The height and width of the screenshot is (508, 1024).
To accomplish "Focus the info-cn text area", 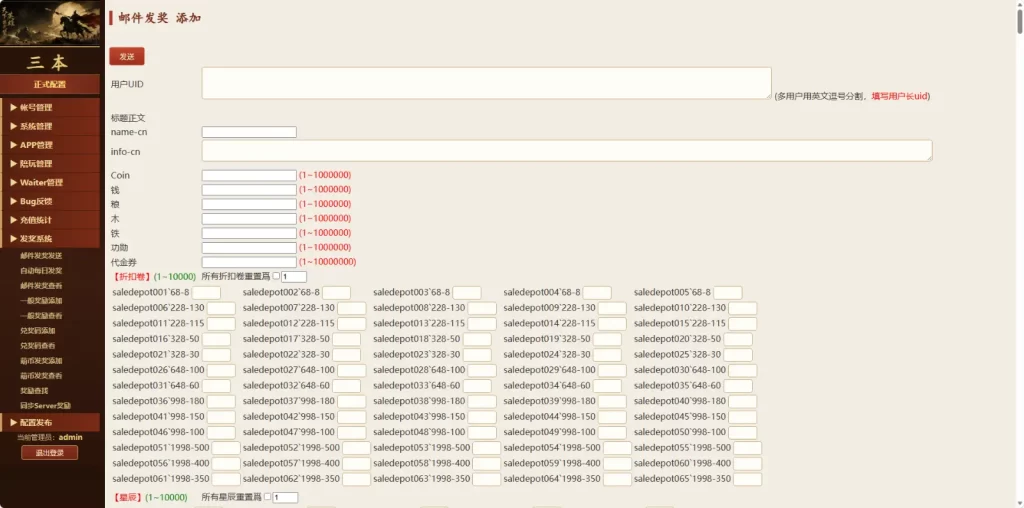I will click(567, 150).
